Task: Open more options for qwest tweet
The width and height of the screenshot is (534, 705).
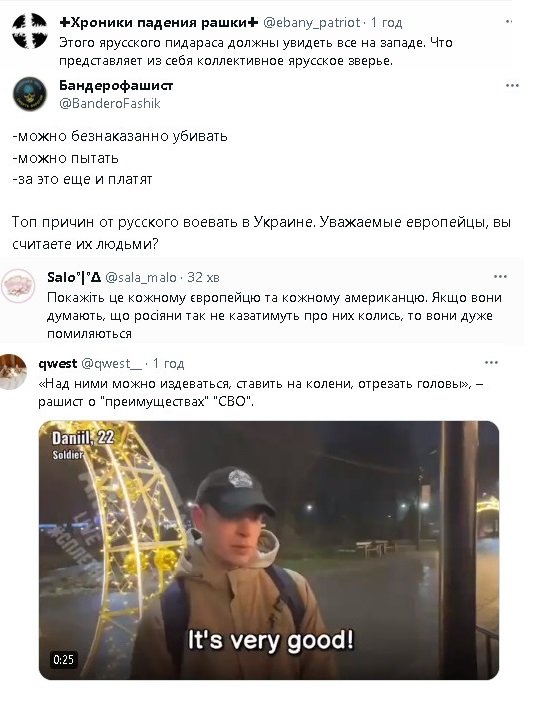Action: [491, 362]
